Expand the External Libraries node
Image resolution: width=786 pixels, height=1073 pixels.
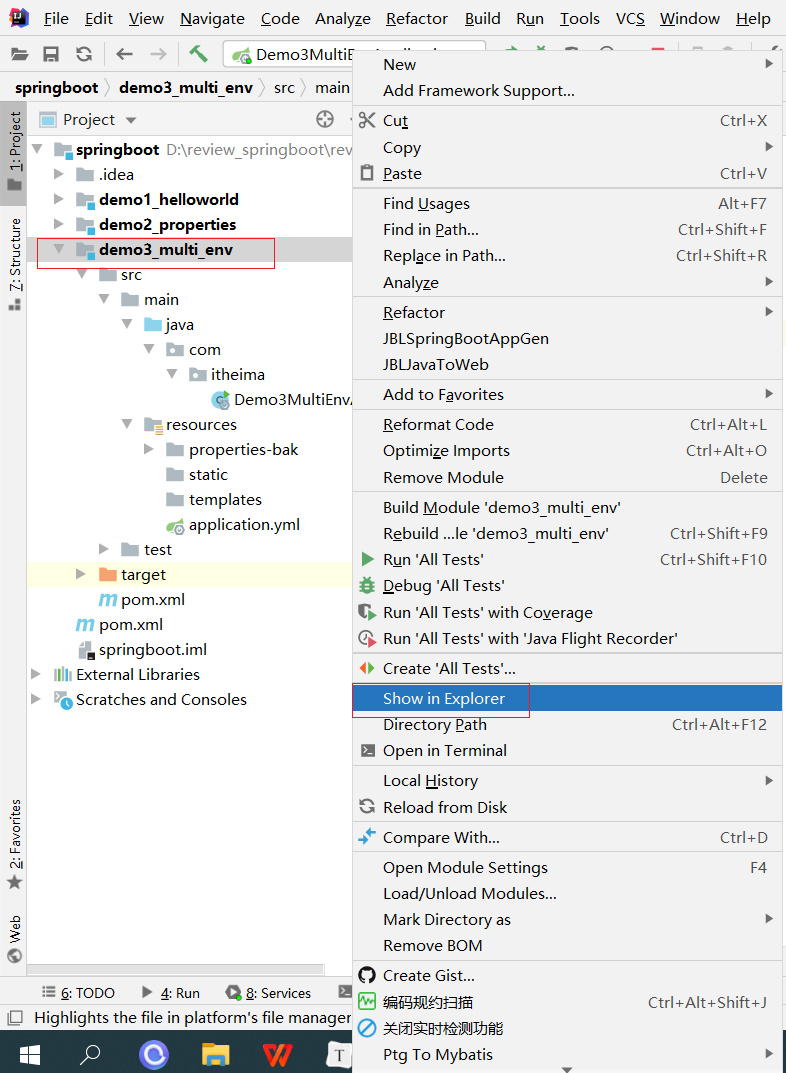pyautogui.click(x=37, y=674)
